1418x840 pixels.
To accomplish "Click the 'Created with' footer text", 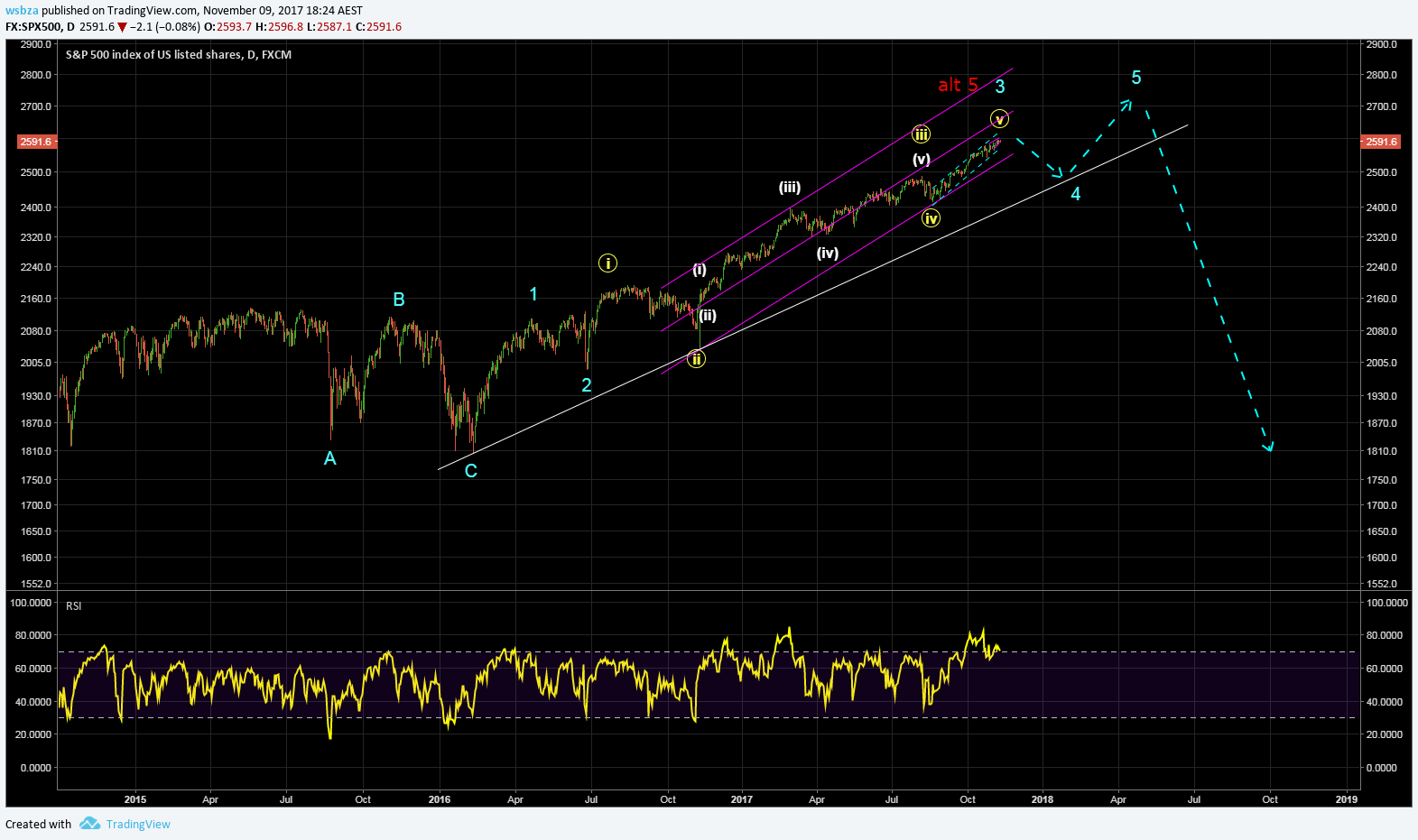I will coord(38,824).
